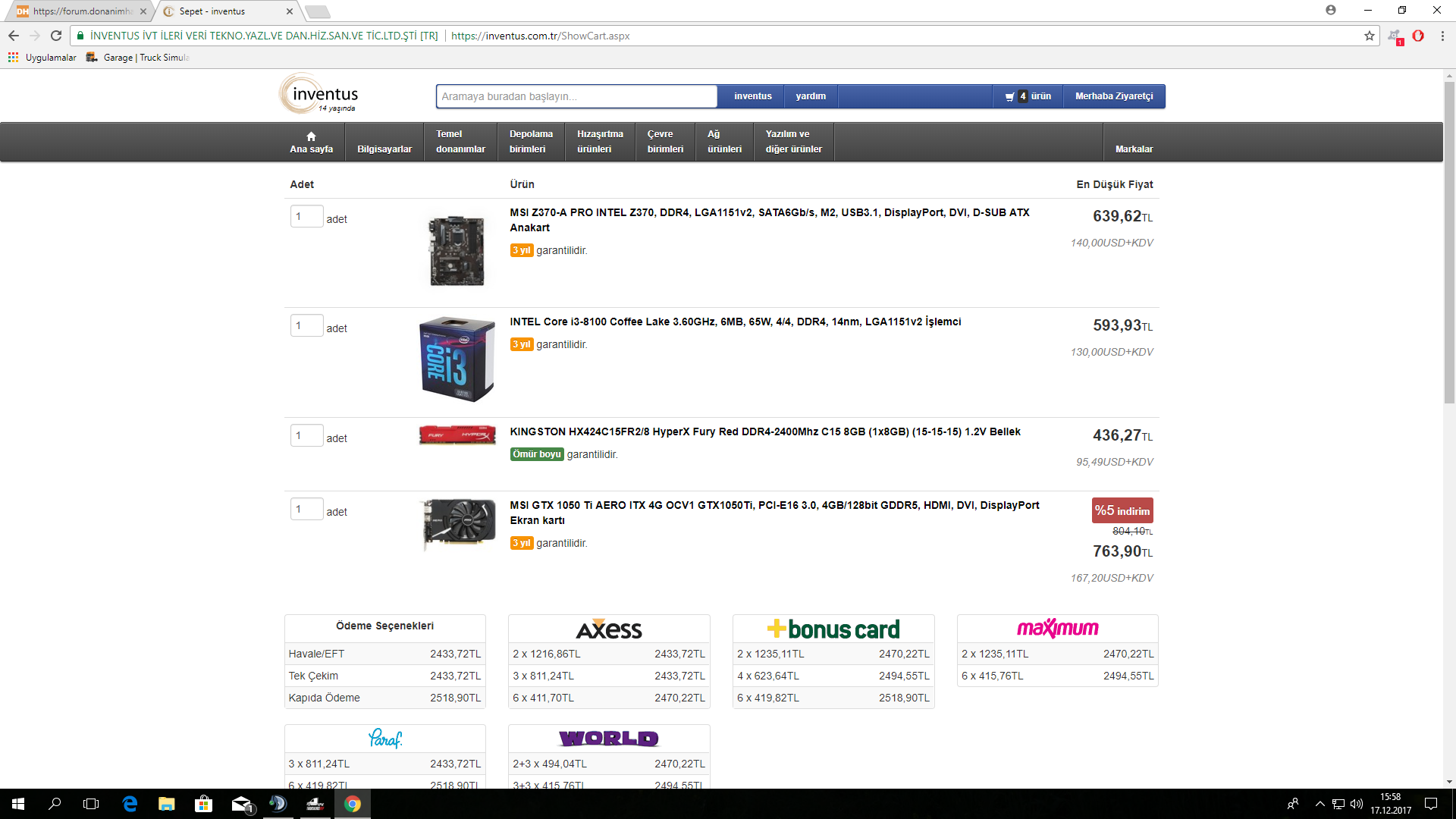Launch Microsoft Edge from taskbar
The image size is (1456, 819).
click(130, 804)
